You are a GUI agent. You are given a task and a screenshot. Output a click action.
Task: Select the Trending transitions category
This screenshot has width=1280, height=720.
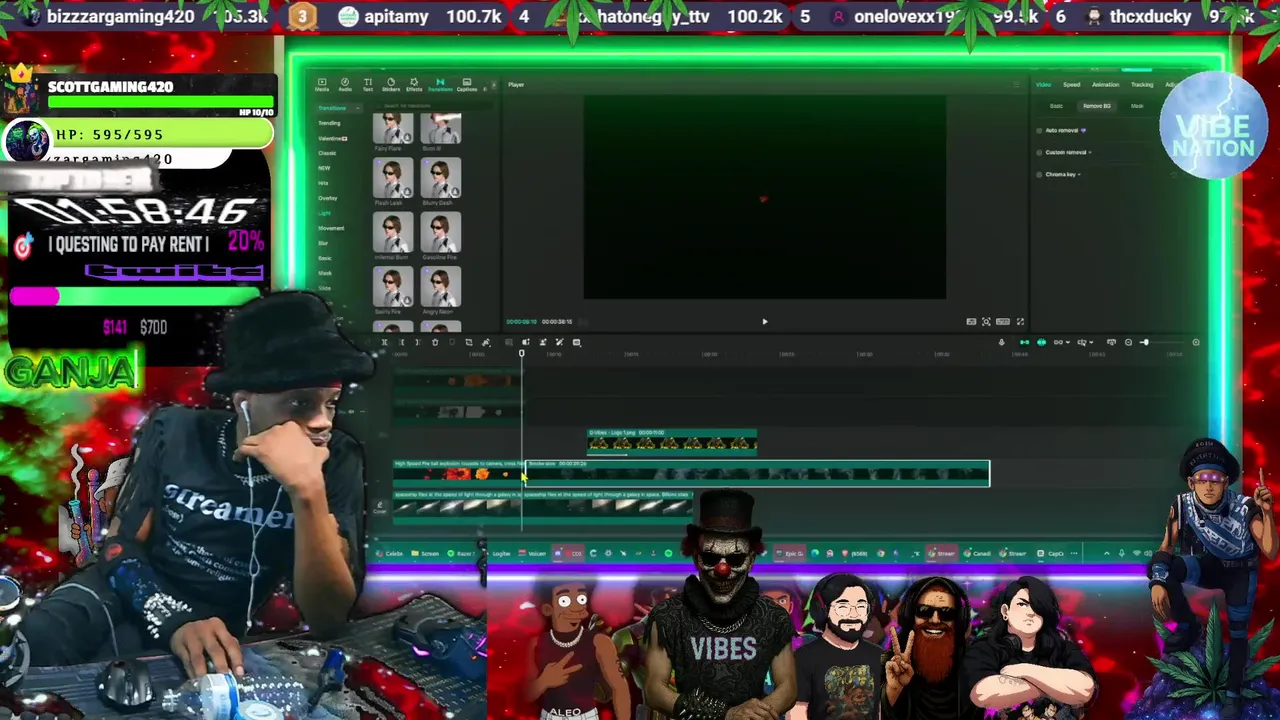tap(329, 123)
